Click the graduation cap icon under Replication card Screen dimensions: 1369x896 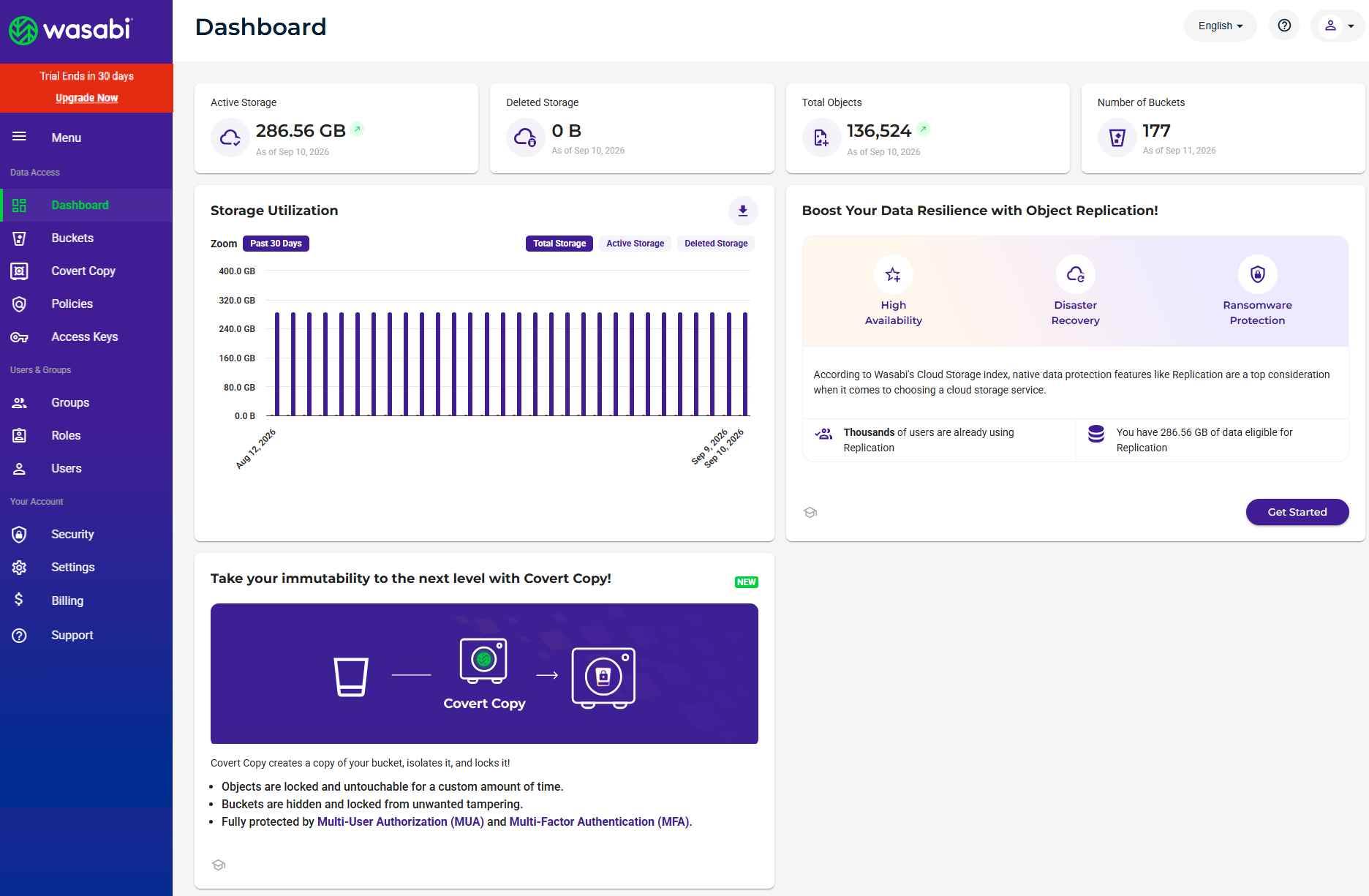[810, 512]
